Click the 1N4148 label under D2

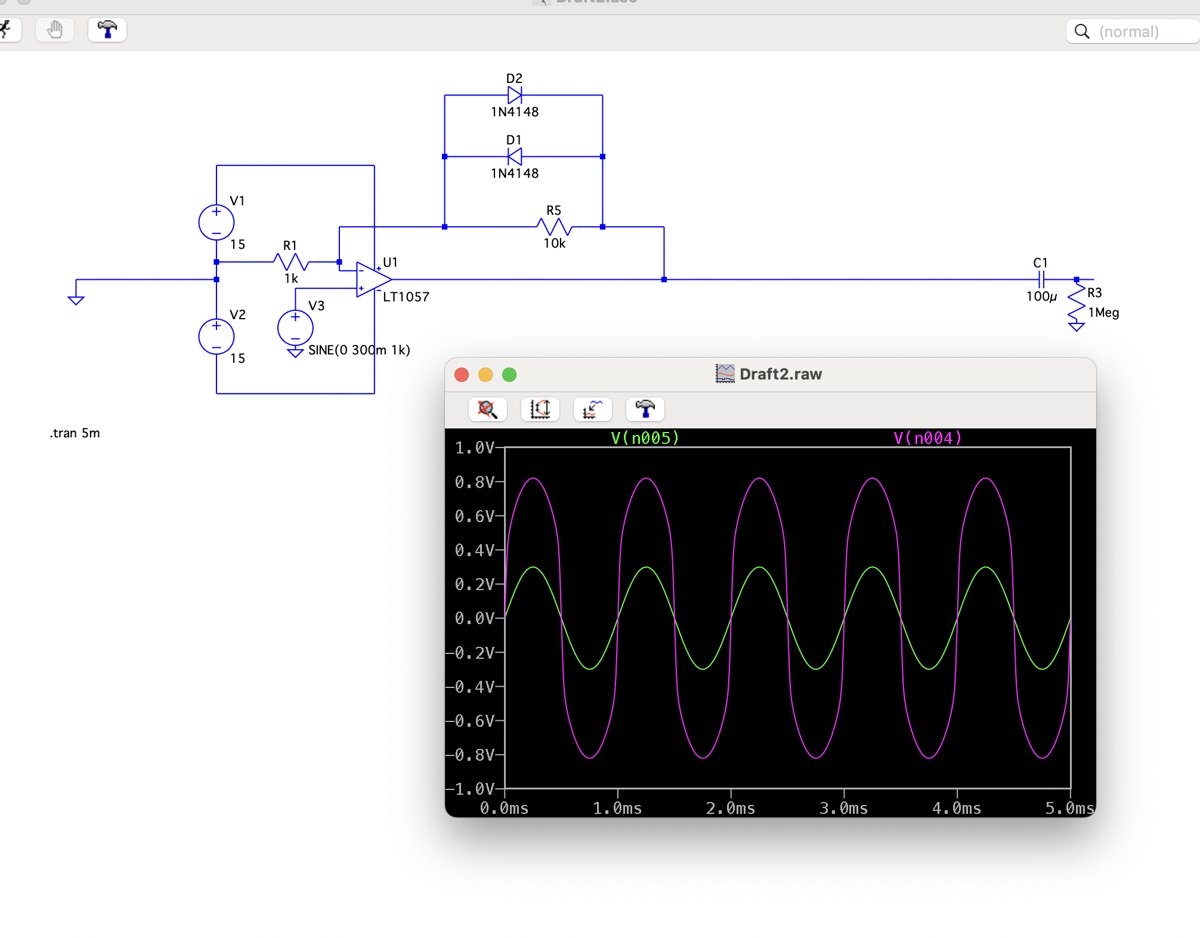(x=514, y=112)
